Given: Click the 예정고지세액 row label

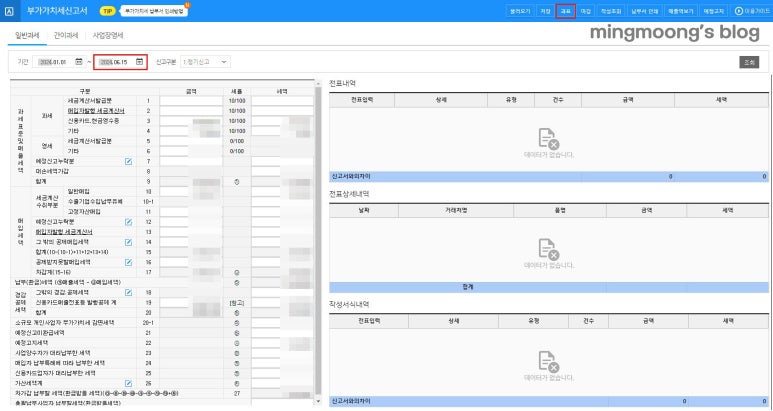Looking at the screenshot, I should [x=32, y=343].
